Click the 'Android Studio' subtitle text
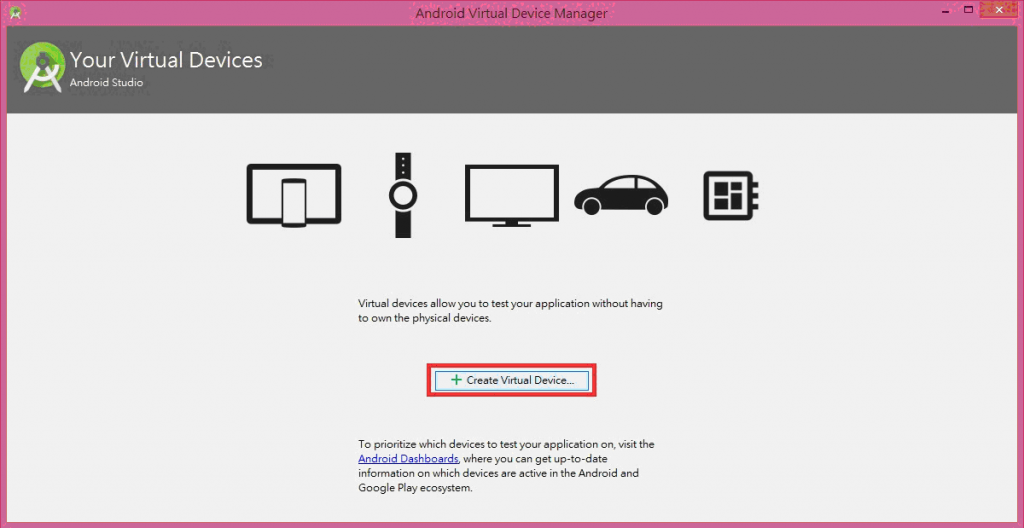This screenshot has width=1024, height=528. pos(106,83)
